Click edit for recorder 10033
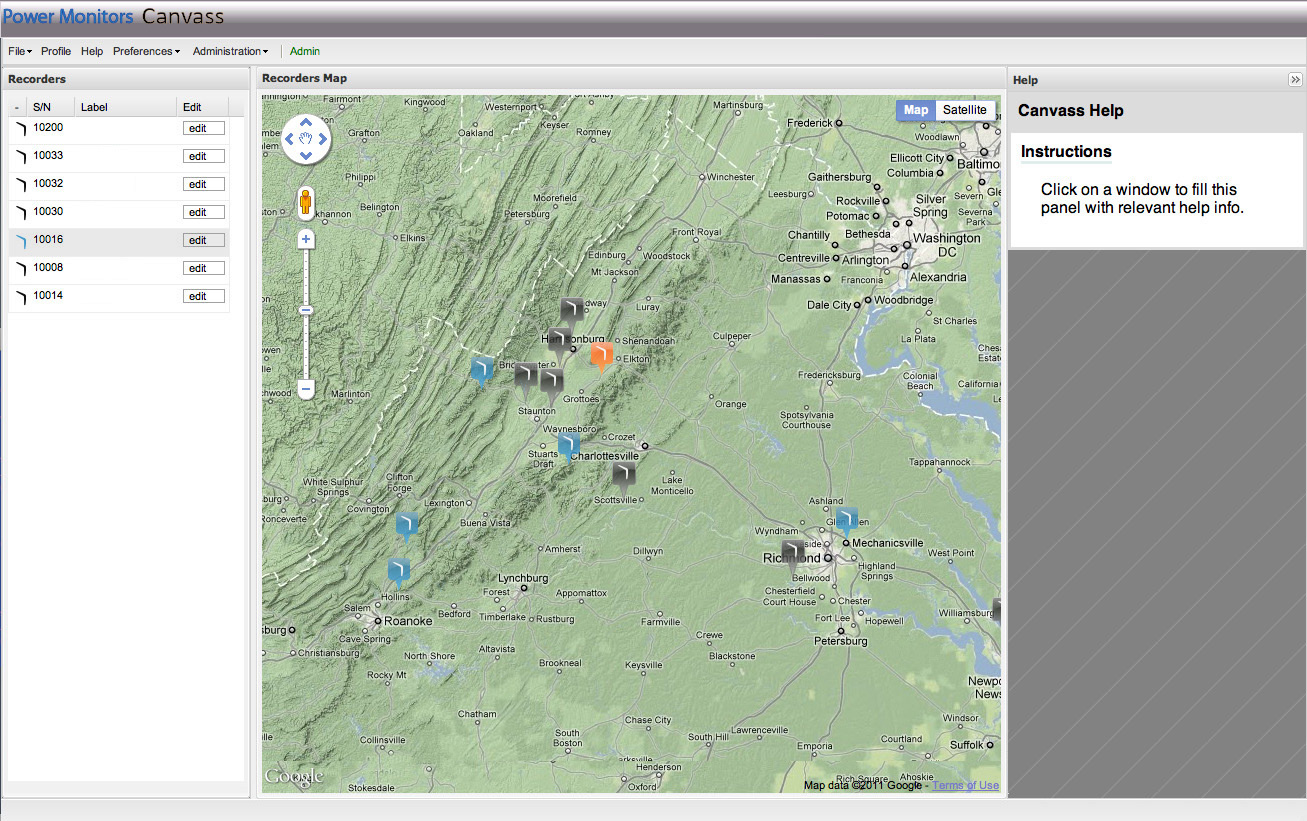The height and width of the screenshot is (821, 1307). tap(203, 155)
